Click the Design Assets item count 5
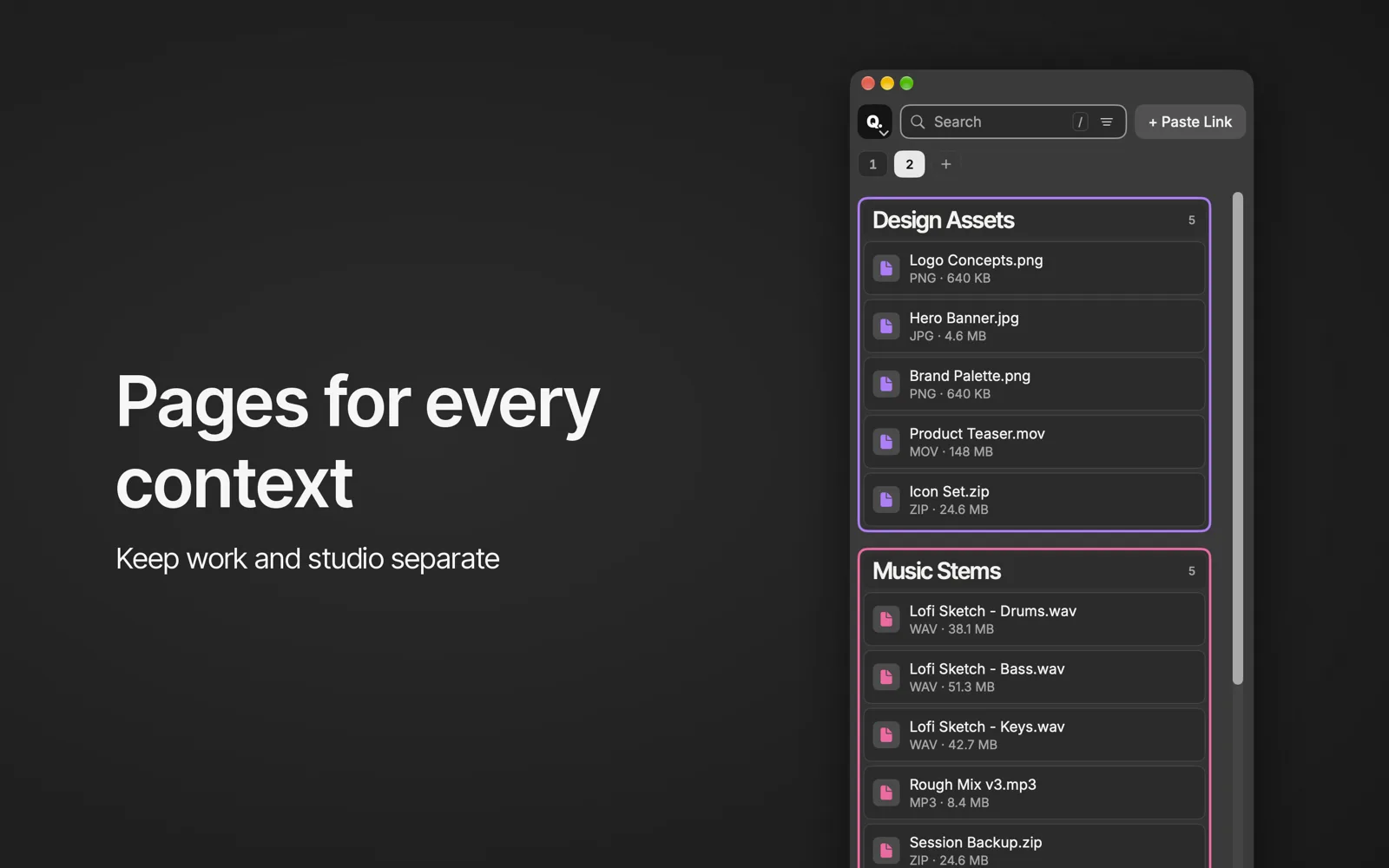This screenshot has width=1389, height=868. click(1191, 220)
